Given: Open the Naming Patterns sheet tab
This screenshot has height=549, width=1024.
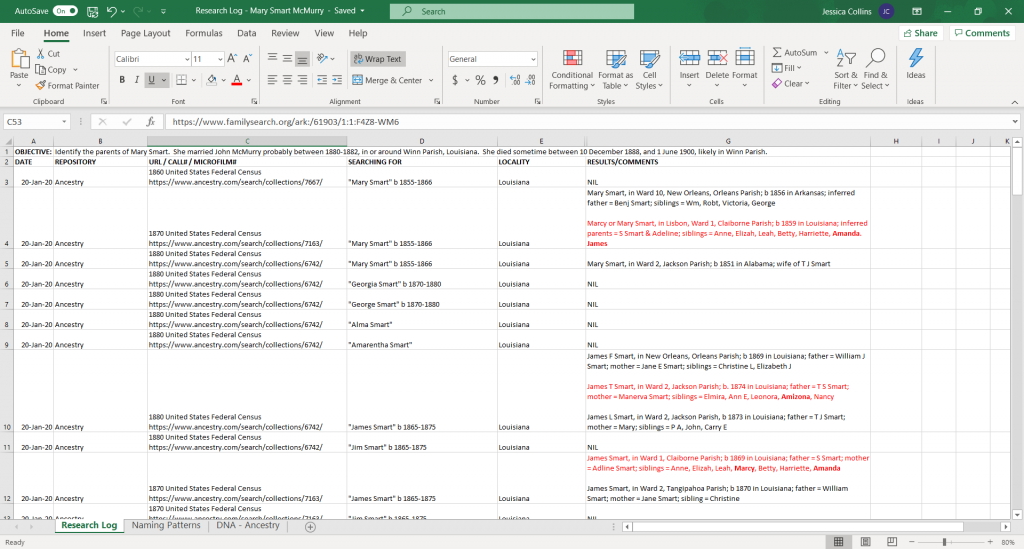Looking at the screenshot, I should point(166,525).
